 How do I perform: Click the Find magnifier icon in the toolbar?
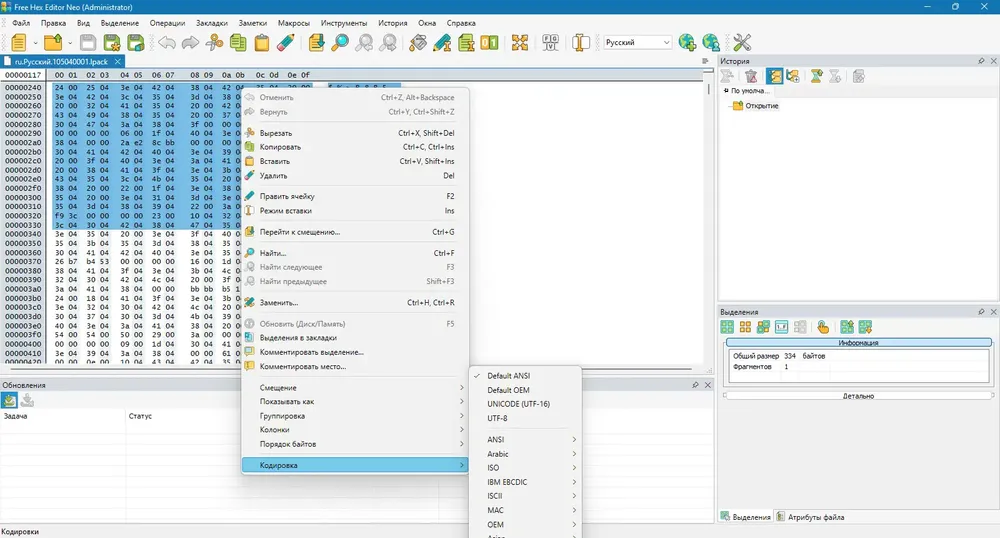click(340, 43)
